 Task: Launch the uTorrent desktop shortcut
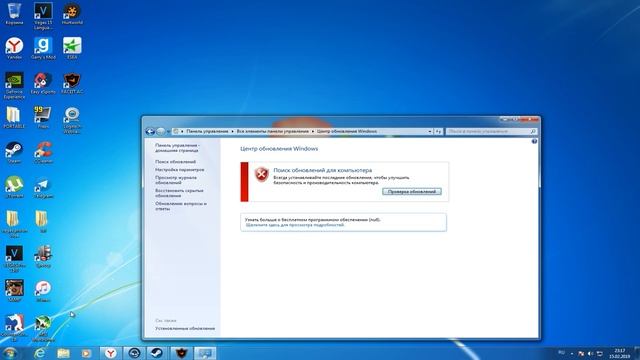[x=14, y=187]
